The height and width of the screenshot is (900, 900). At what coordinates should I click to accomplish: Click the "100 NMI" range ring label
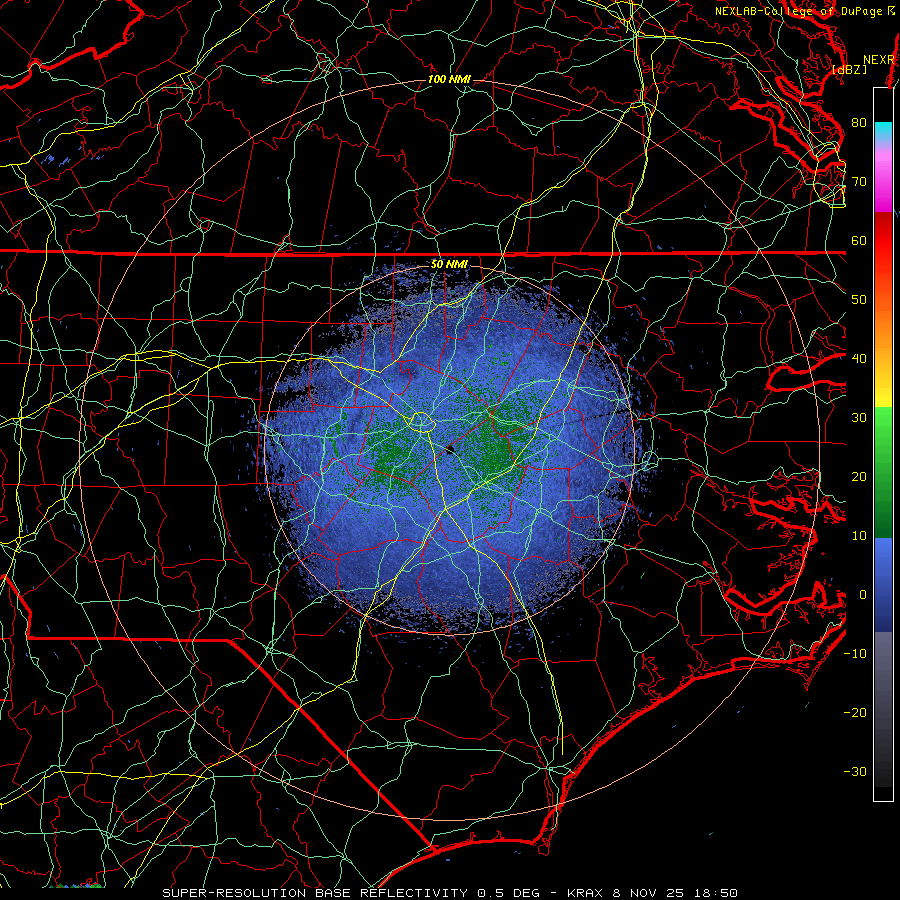coord(449,79)
